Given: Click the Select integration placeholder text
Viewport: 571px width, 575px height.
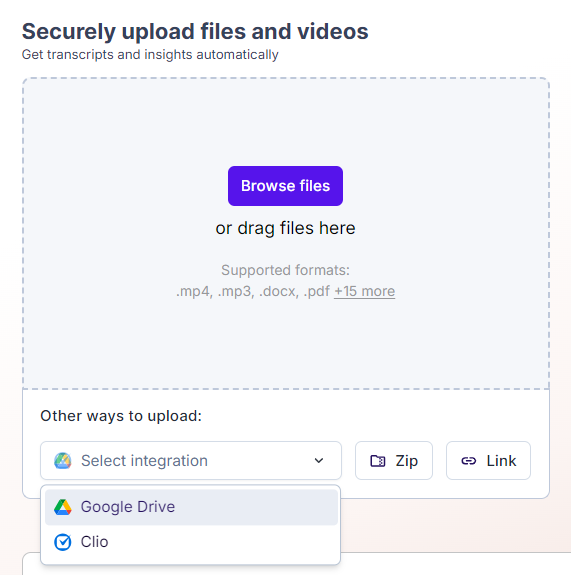Looking at the screenshot, I should tap(144, 461).
